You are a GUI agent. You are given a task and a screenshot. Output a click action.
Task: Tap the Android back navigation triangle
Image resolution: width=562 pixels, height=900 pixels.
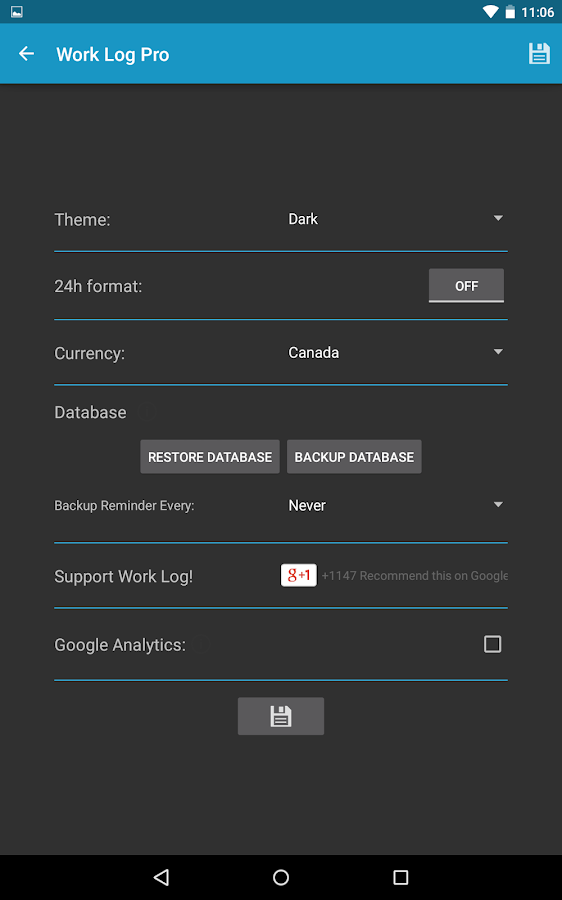[161, 876]
